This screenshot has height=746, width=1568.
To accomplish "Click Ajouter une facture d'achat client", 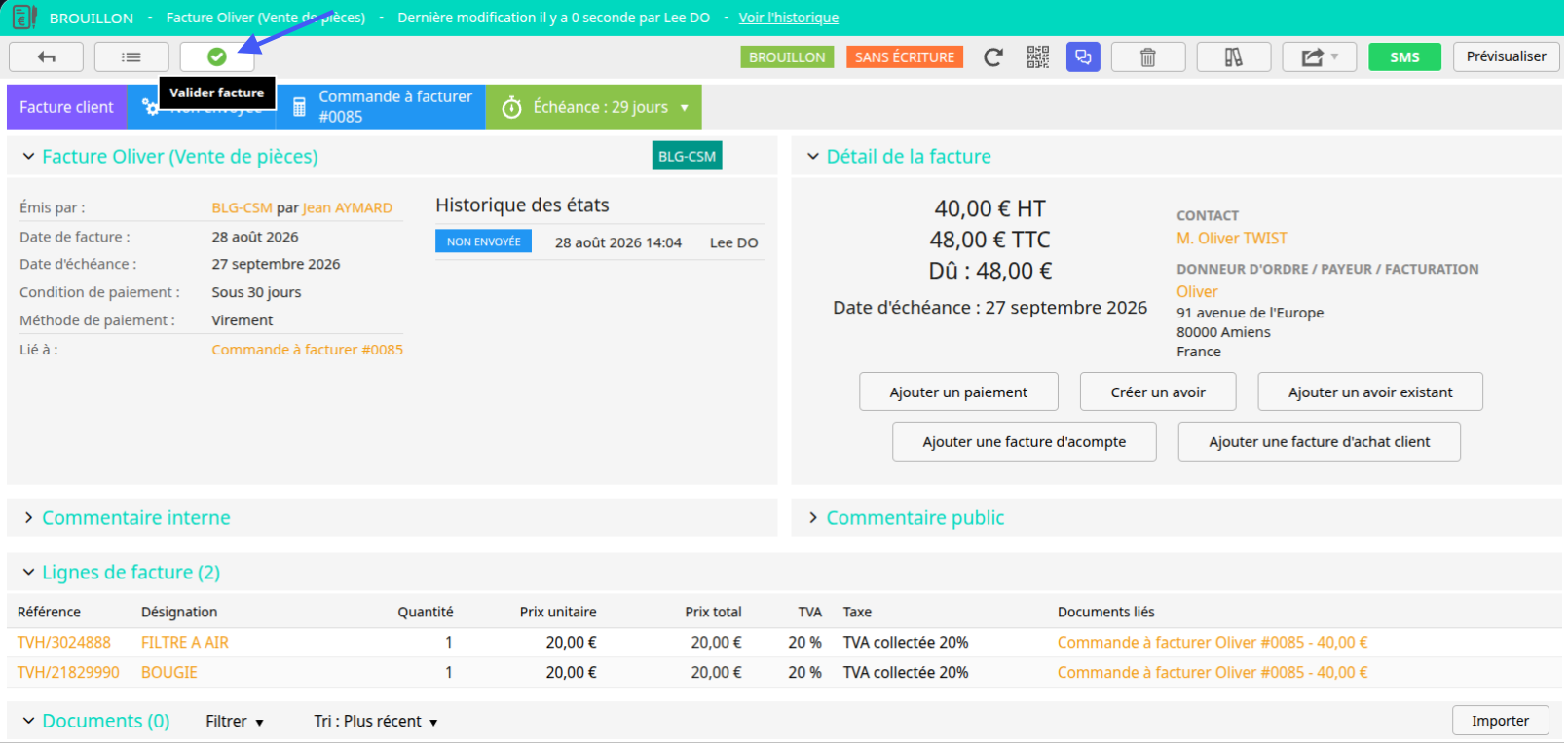I will tap(1320, 441).
